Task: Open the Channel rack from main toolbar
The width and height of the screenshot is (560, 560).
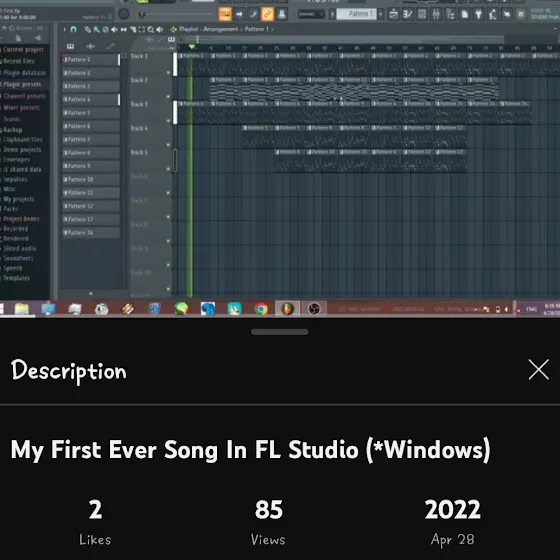Action: point(422,14)
